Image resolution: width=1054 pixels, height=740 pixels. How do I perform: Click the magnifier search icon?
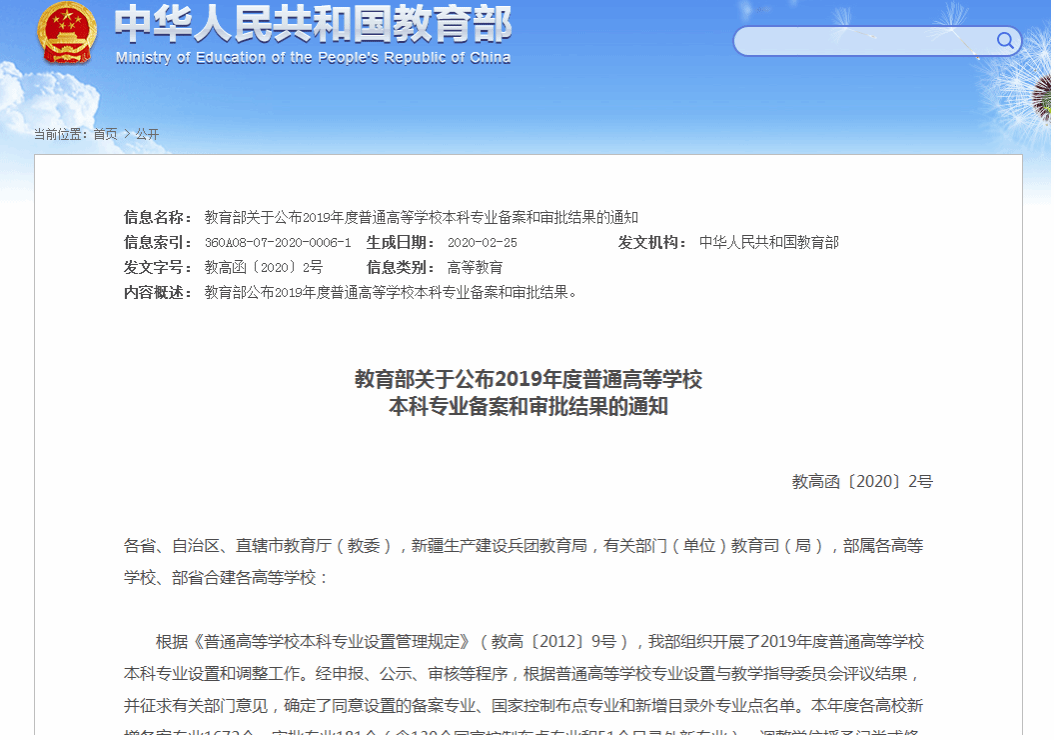click(x=1005, y=41)
